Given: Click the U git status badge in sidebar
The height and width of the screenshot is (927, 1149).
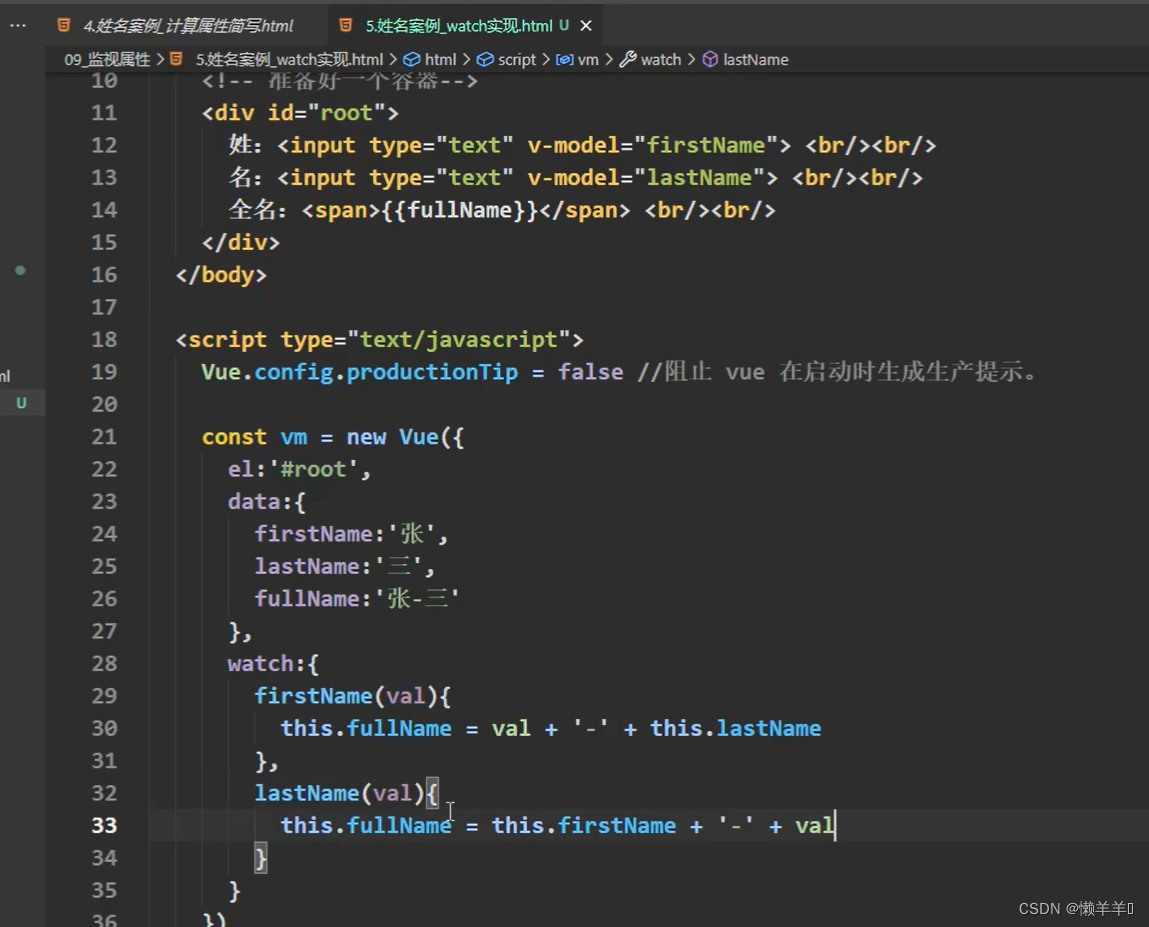Looking at the screenshot, I should point(21,404).
